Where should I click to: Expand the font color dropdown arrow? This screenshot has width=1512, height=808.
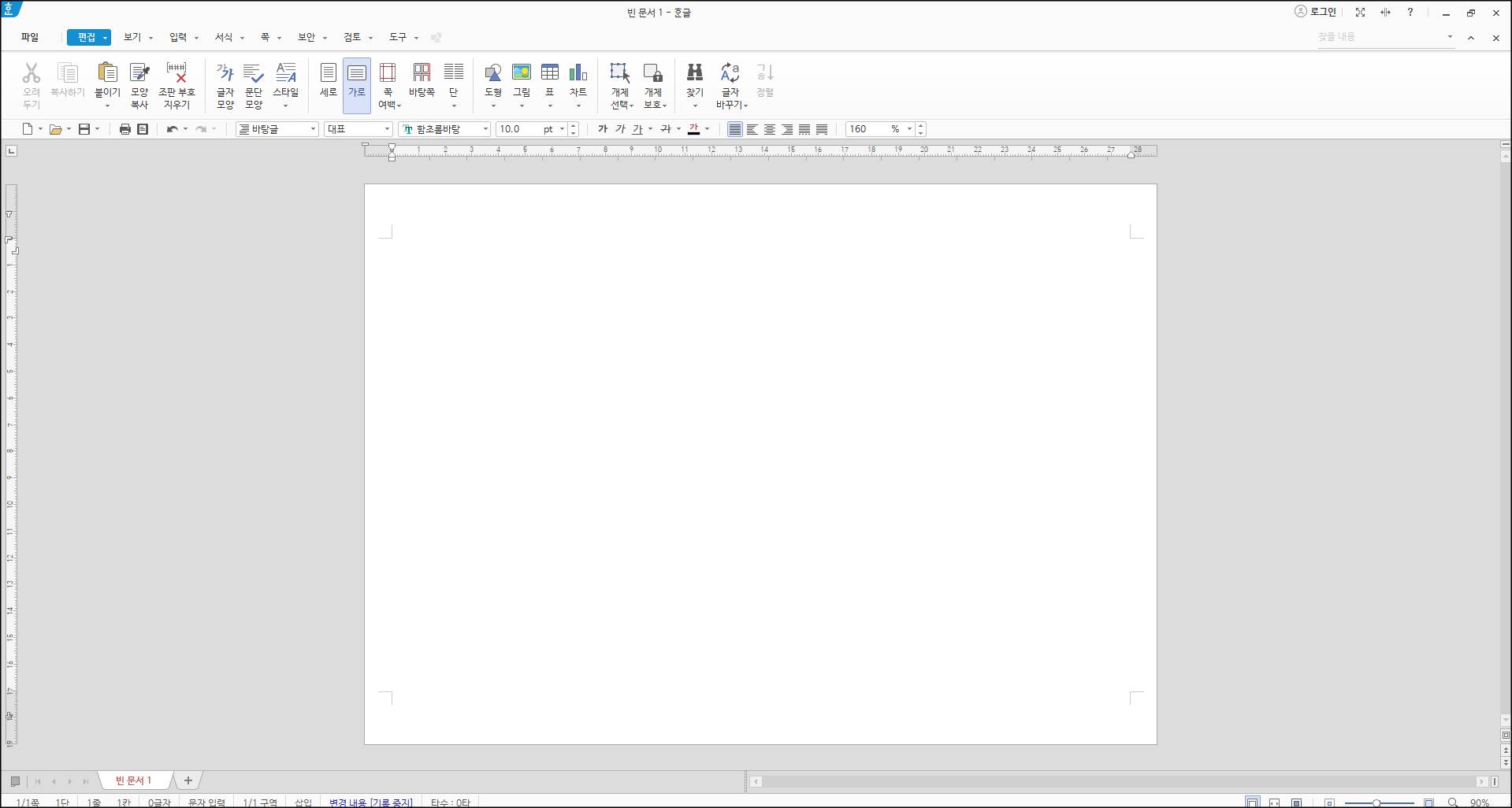click(x=707, y=129)
